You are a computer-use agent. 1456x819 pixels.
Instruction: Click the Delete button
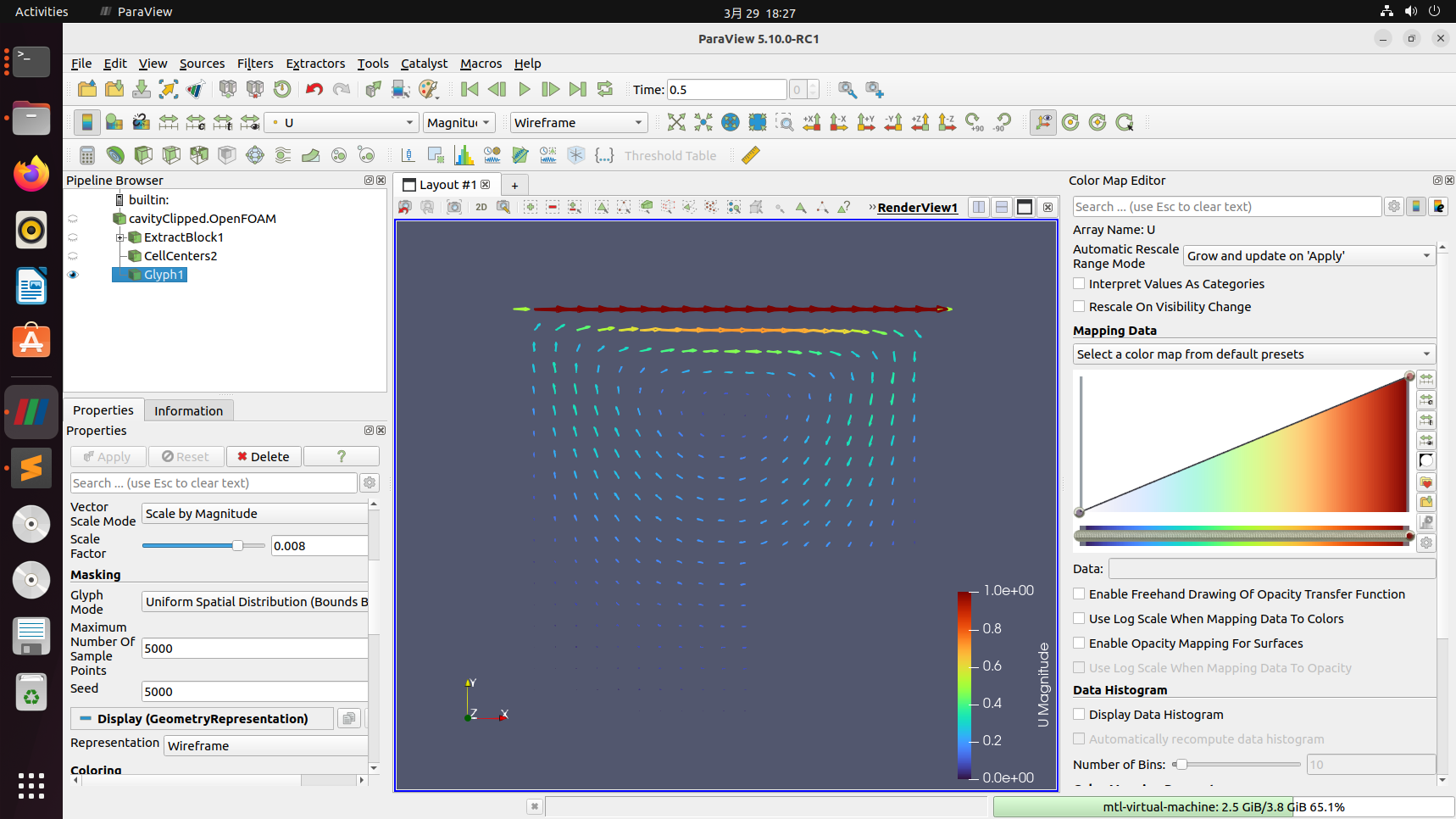pyautogui.click(x=264, y=456)
